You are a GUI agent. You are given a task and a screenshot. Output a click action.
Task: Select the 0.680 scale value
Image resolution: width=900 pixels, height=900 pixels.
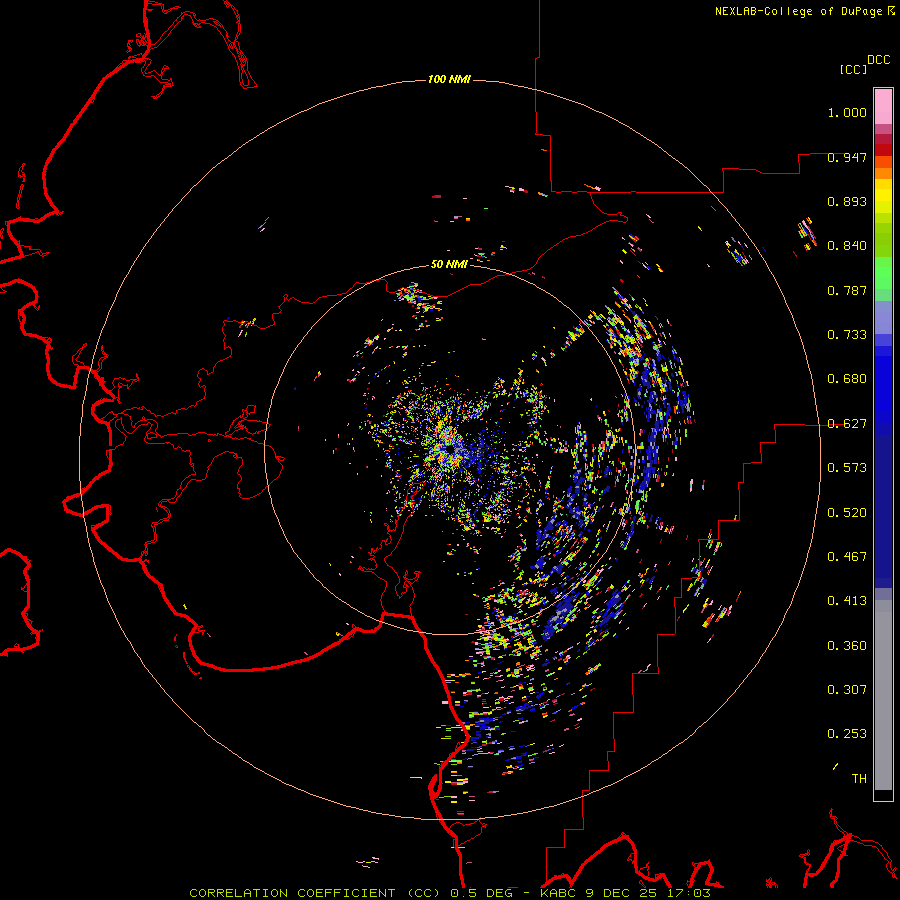pyautogui.click(x=847, y=379)
